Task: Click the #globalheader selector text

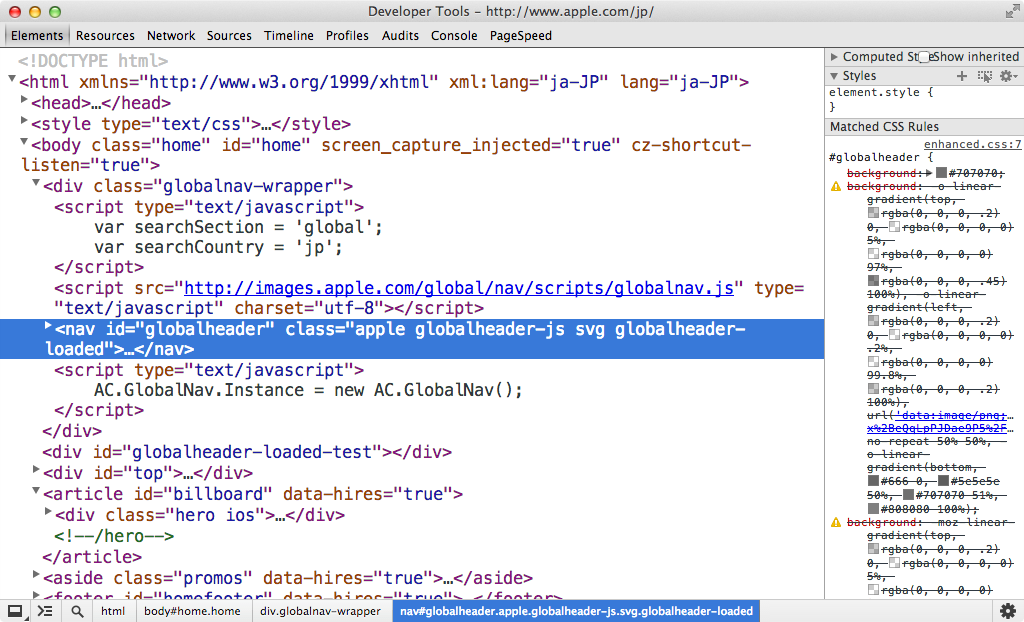Action: point(873,157)
